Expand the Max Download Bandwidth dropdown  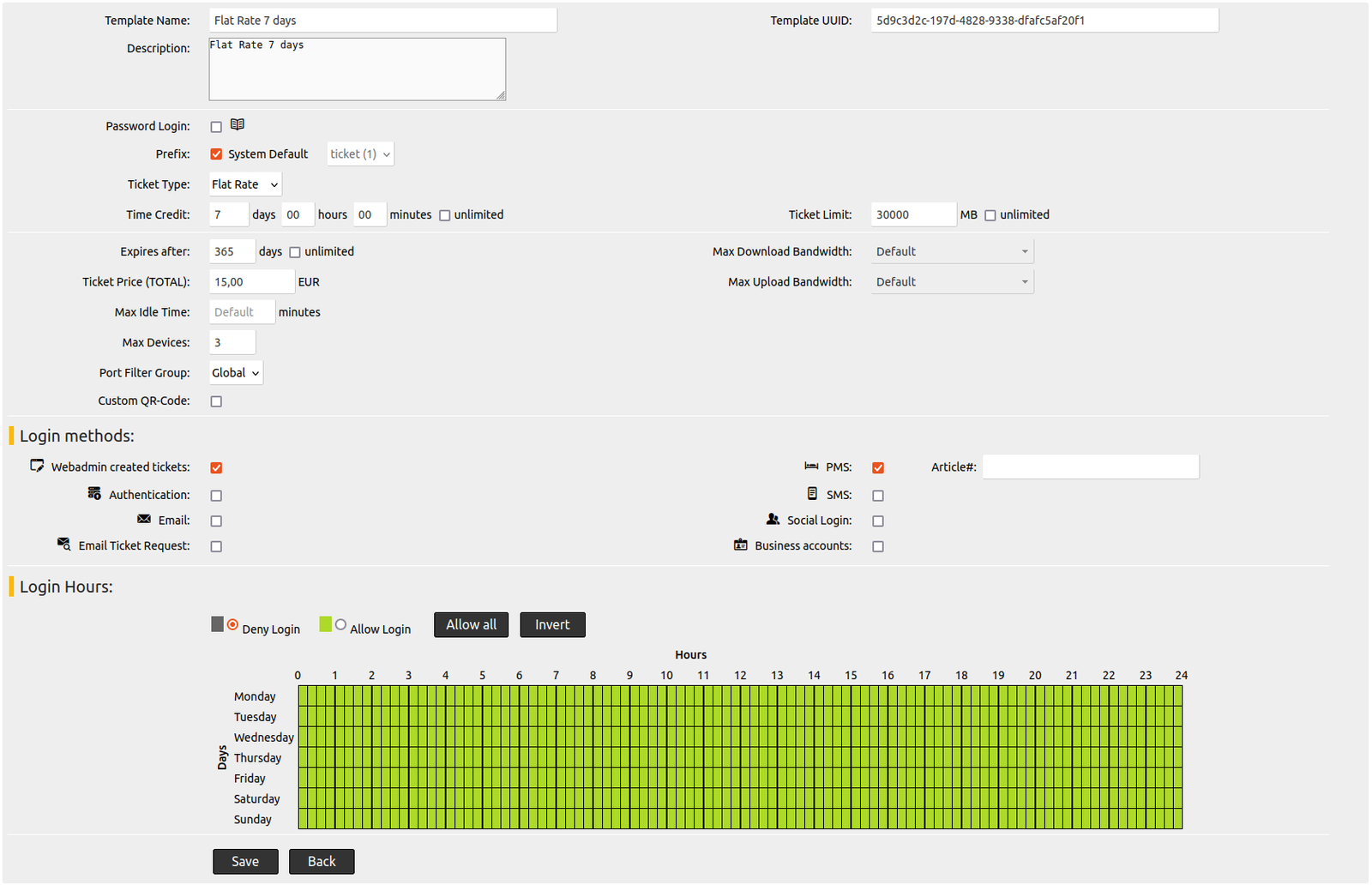[x=953, y=251]
